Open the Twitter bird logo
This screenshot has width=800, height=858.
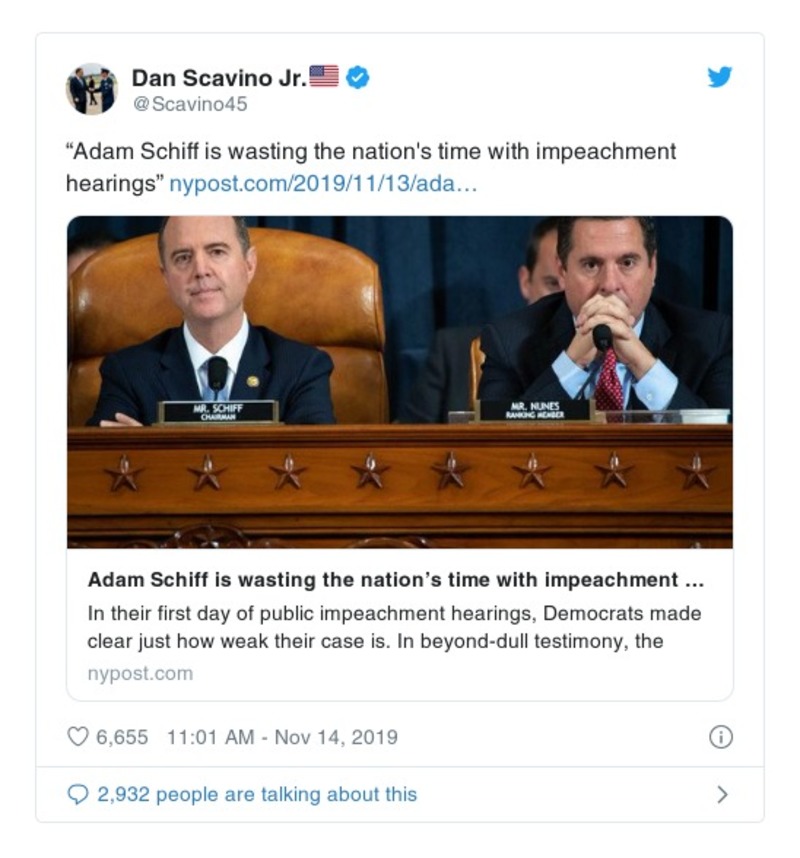coord(720,77)
